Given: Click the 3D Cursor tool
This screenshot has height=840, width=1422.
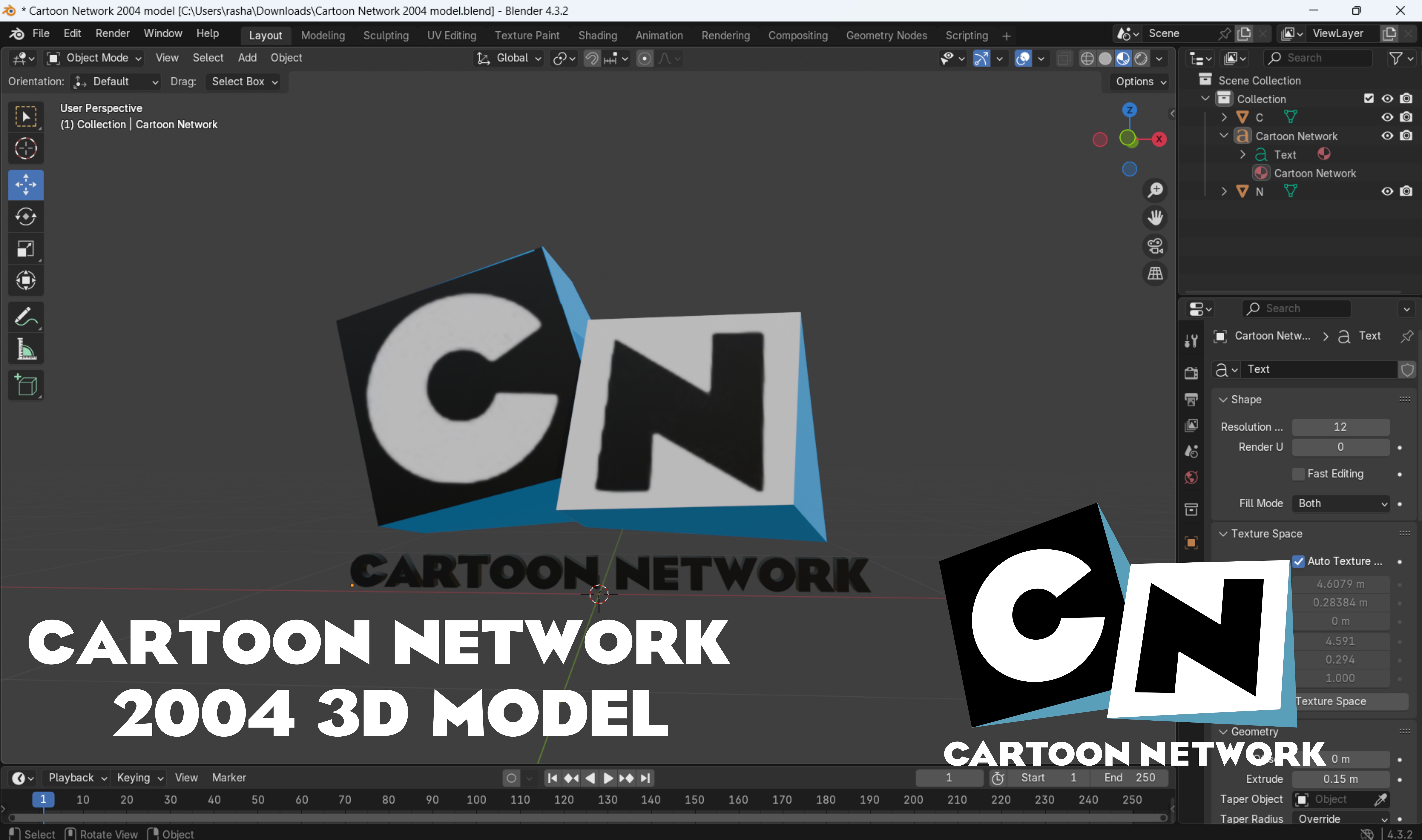Looking at the screenshot, I should tap(25, 148).
